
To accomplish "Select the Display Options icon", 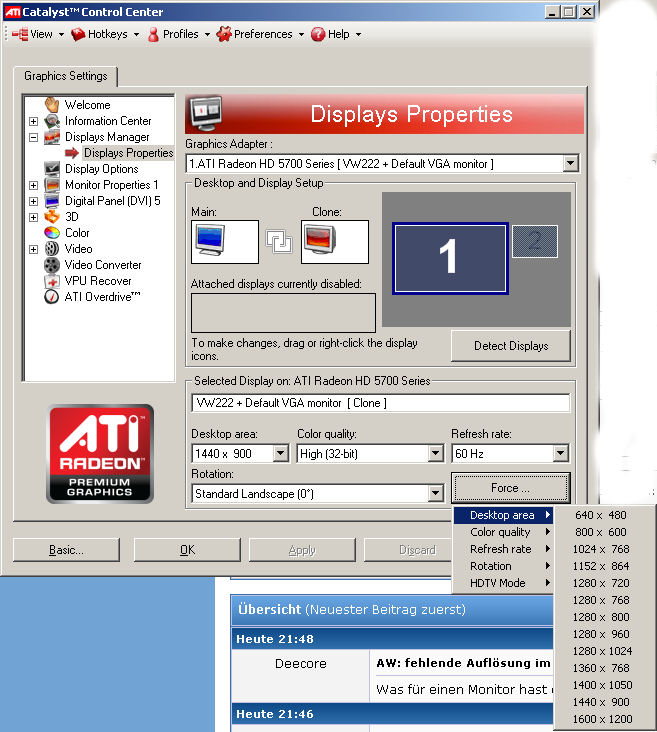I will pyautogui.click(x=52, y=169).
